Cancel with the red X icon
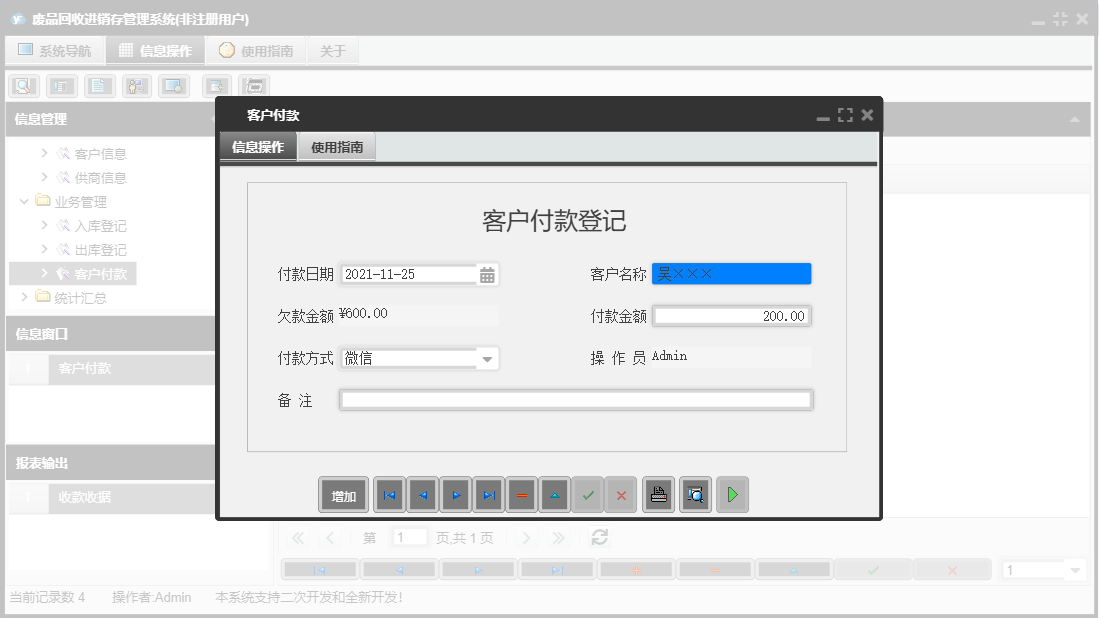The height and width of the screenshot is (618, 1099). point(620,494)
